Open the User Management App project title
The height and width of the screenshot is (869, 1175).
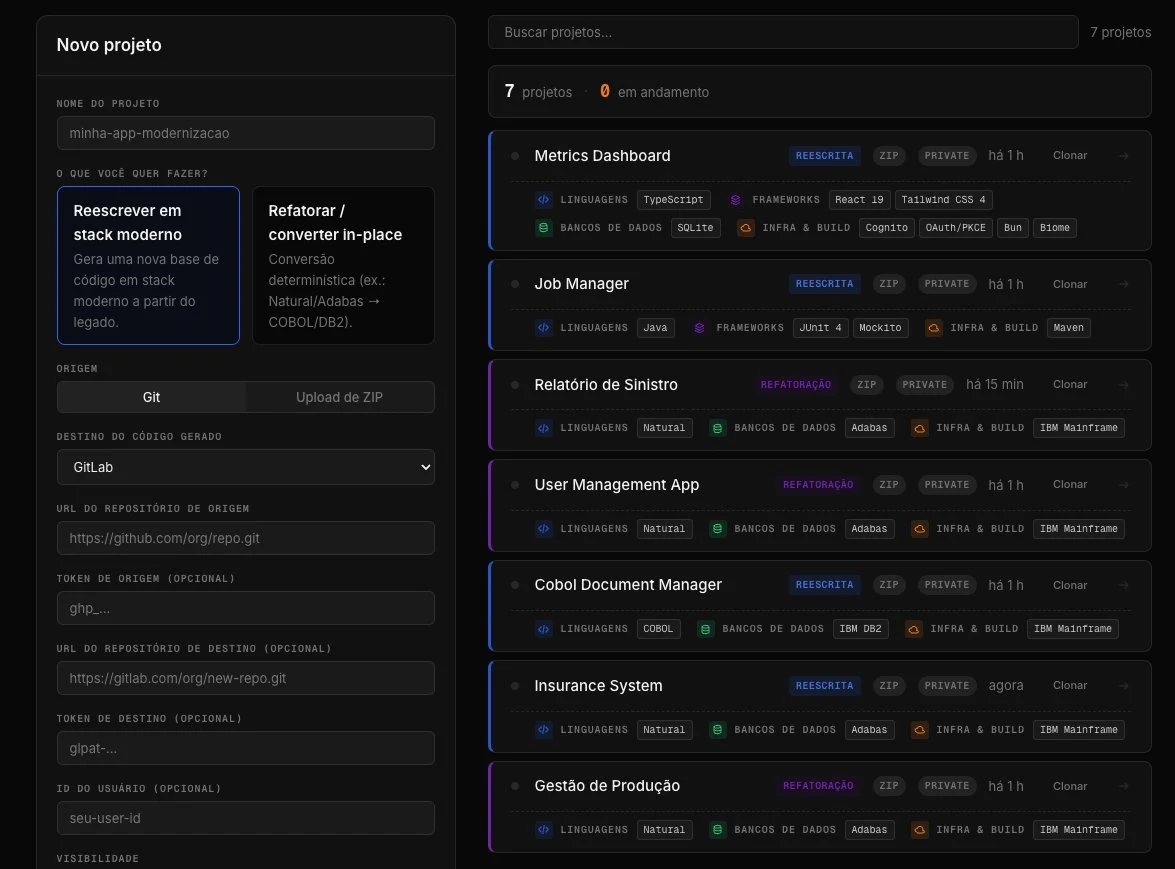pos(617,485)
